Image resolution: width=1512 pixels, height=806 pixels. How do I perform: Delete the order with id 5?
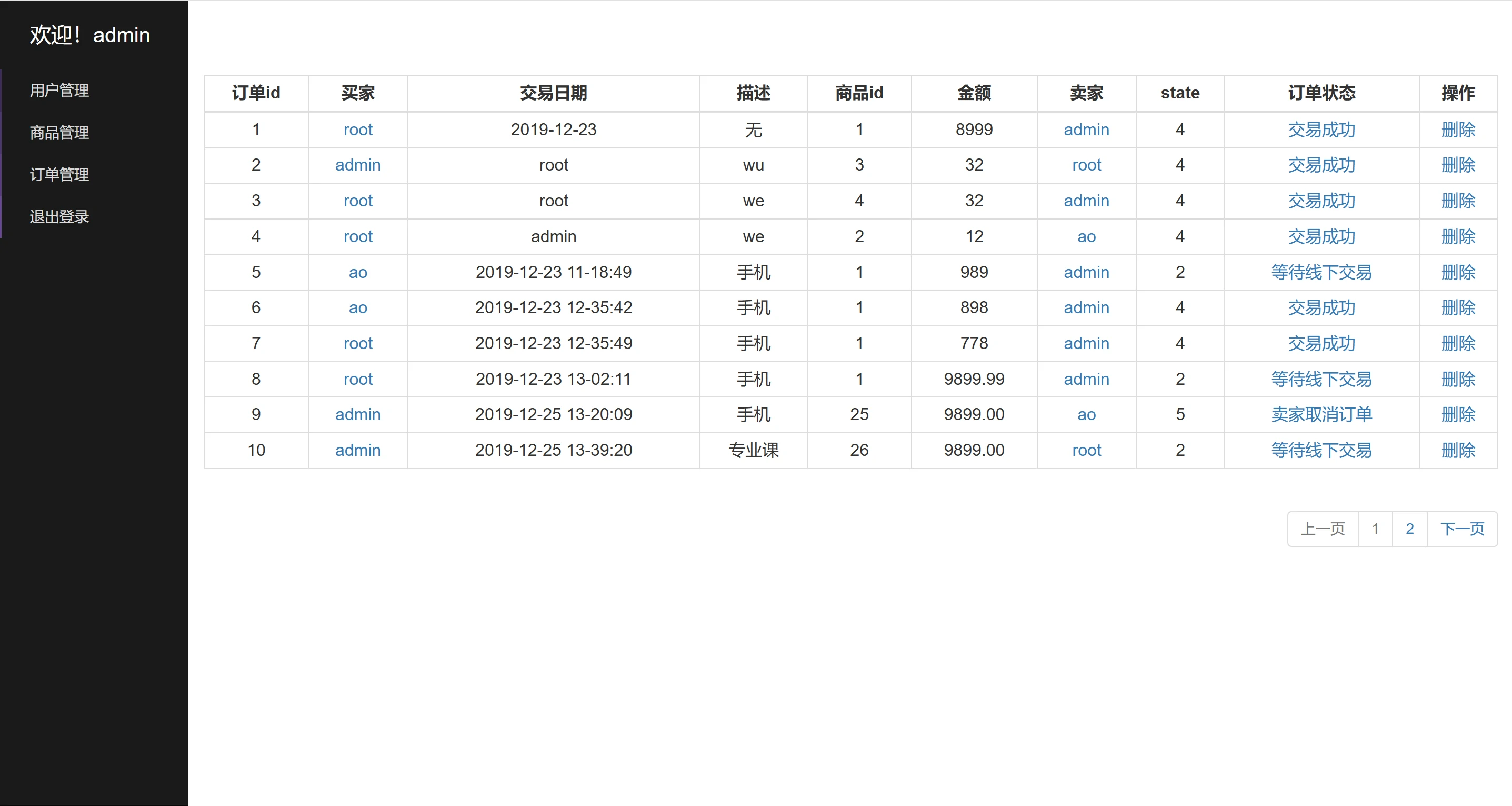[1457, 272]
